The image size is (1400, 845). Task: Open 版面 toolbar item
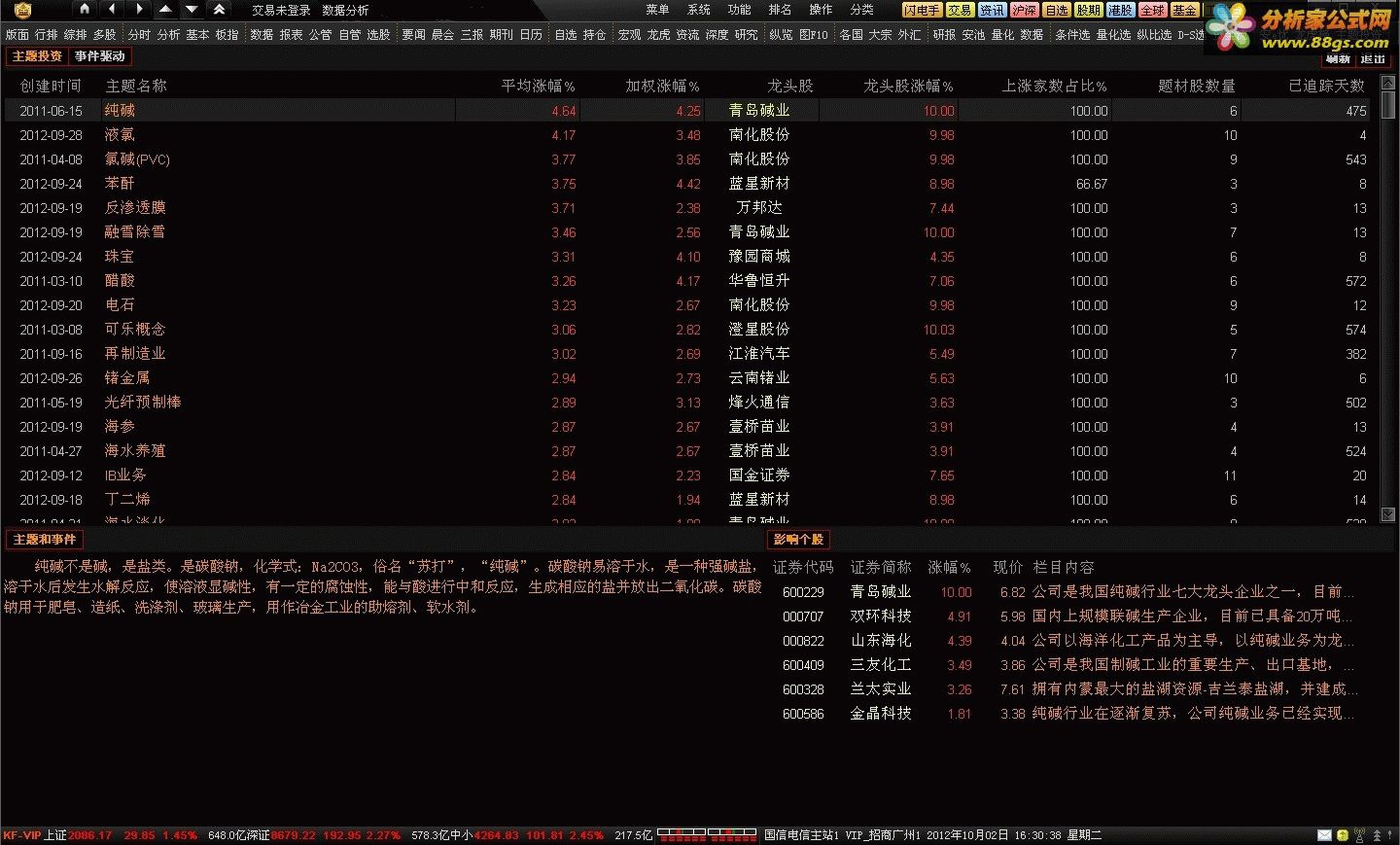pyautogui.click(x=17, y=34)
